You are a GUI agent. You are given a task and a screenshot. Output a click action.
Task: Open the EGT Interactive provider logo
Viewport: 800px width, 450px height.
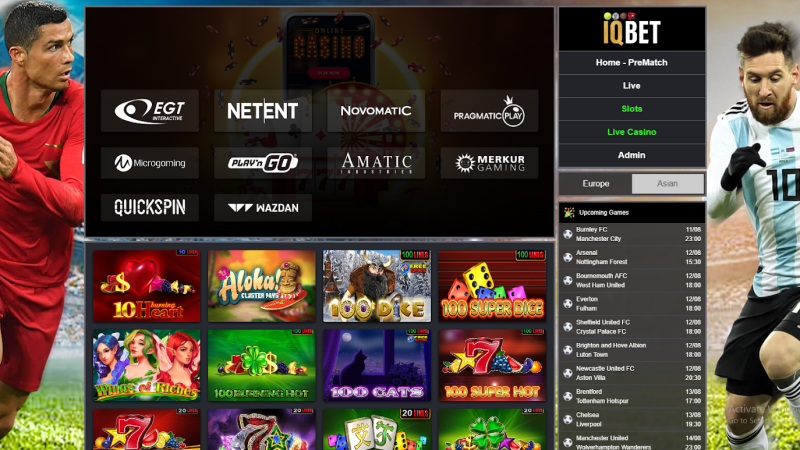(x=149, y=111)
